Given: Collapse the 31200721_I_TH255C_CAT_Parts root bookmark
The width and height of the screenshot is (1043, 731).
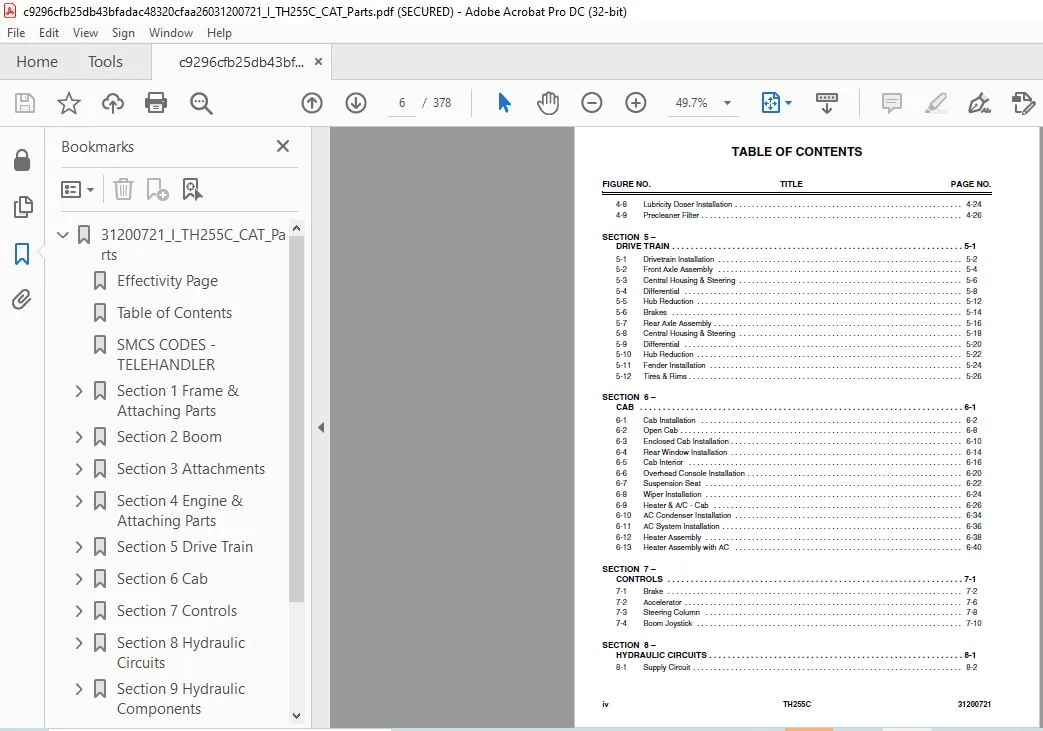Looking at the screenshot, I should (63, 235).
